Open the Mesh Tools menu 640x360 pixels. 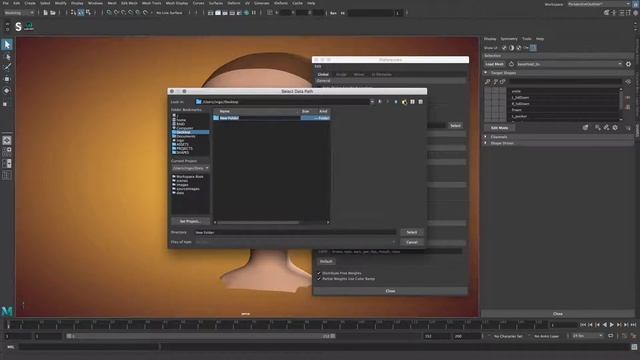click(x=151, y=3)
